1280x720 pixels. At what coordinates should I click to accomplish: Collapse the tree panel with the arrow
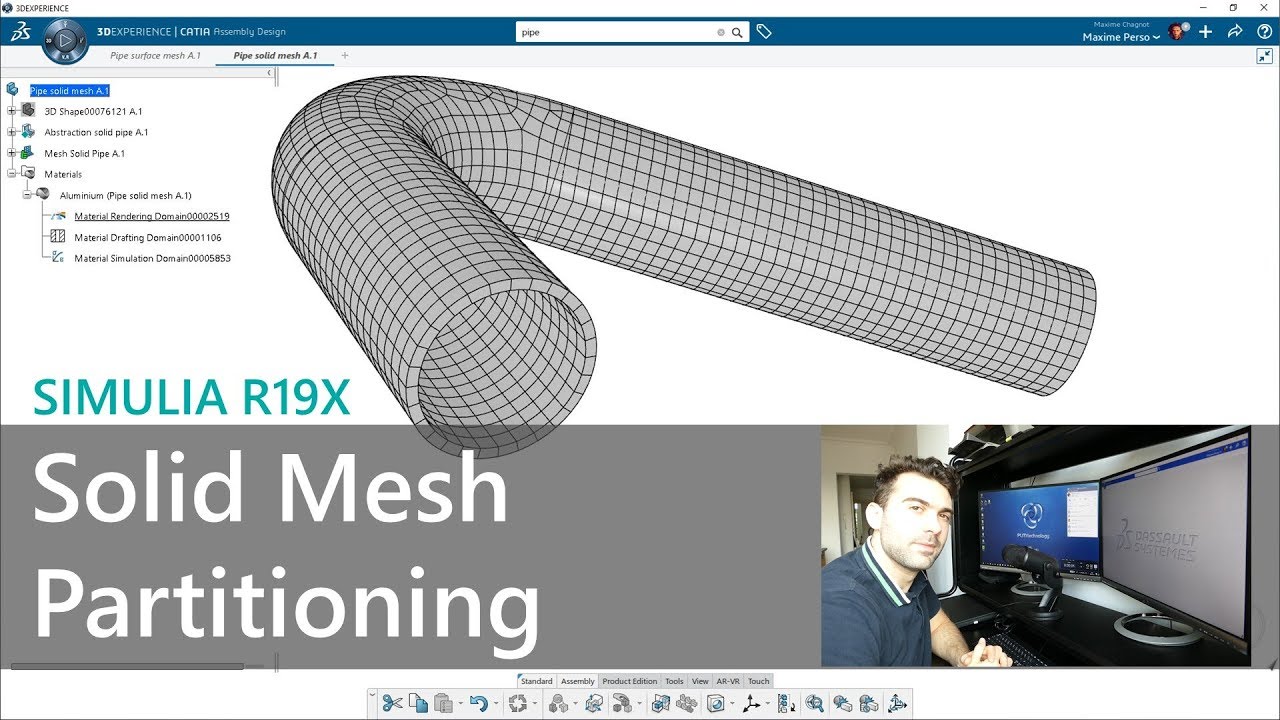point(269,73)
